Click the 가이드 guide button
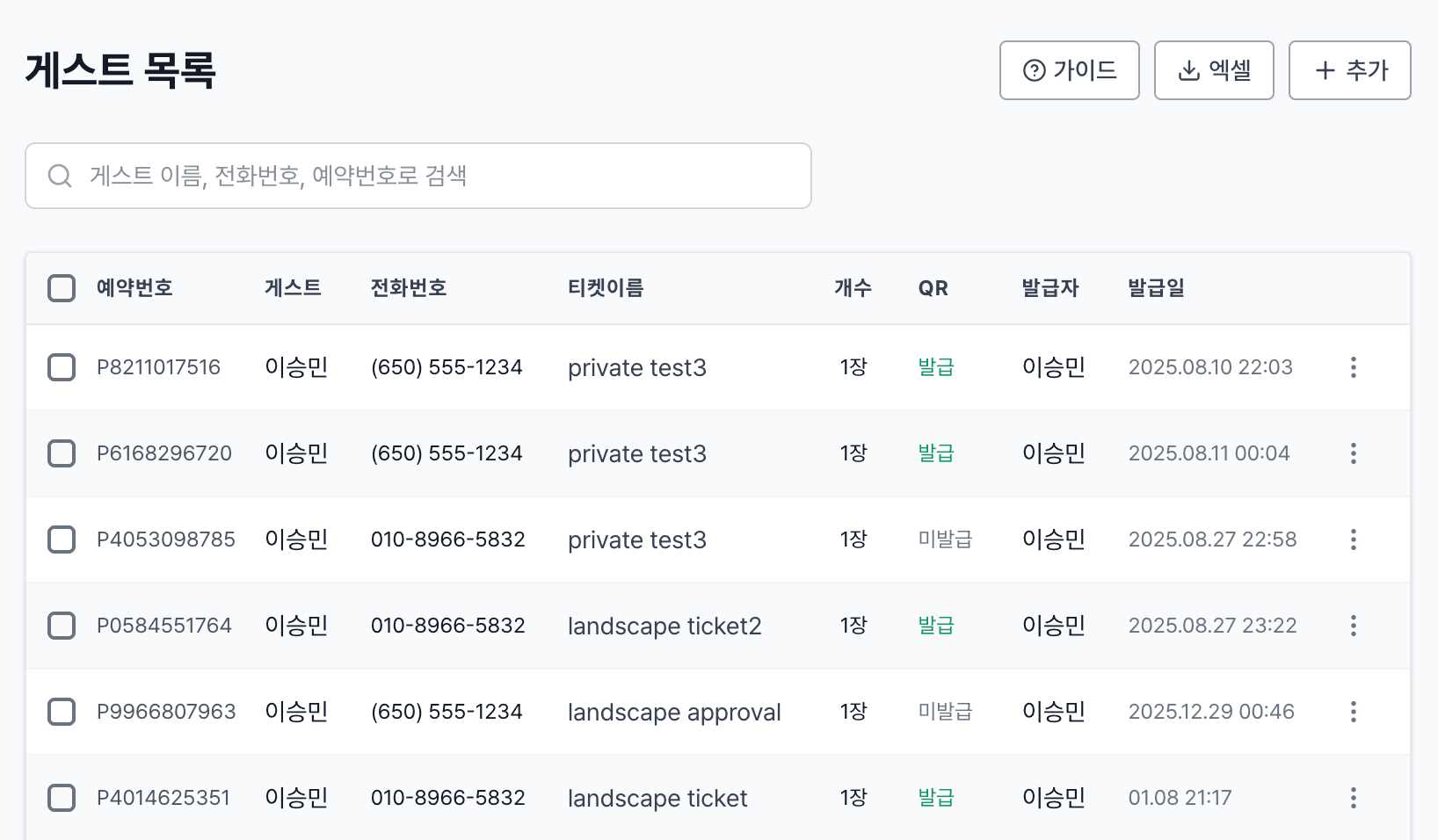 click(x=1069, y=70)
